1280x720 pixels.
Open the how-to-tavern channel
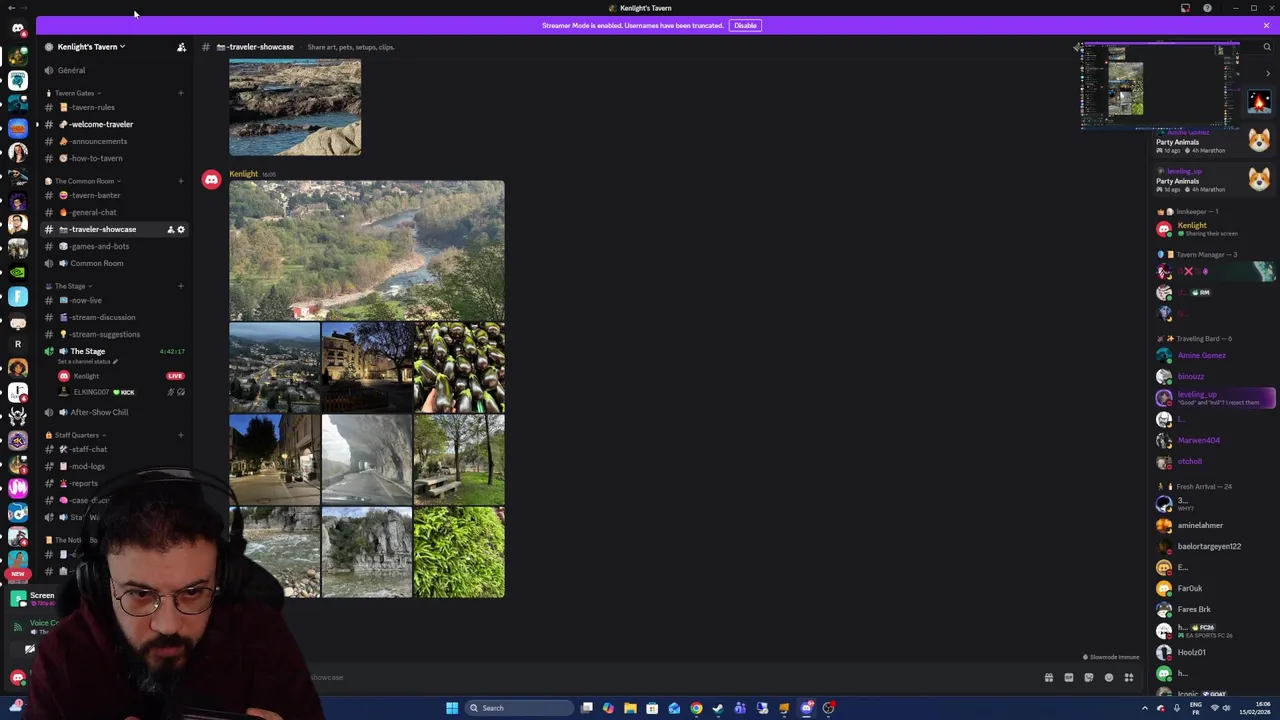click(115, 158)
